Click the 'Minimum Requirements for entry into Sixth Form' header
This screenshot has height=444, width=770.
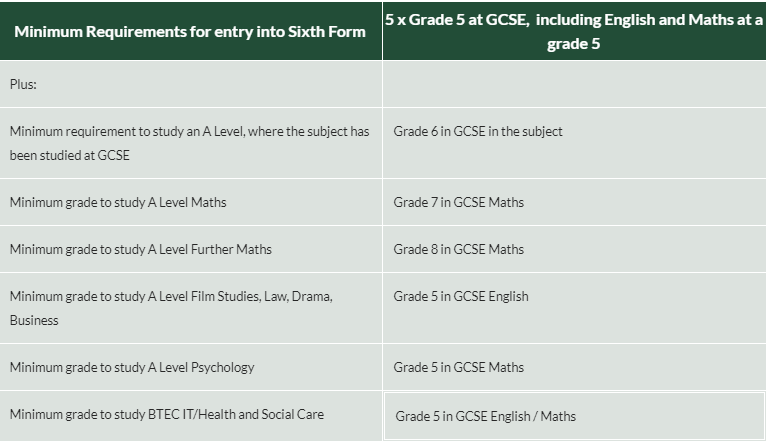click(x=191, y=31)
